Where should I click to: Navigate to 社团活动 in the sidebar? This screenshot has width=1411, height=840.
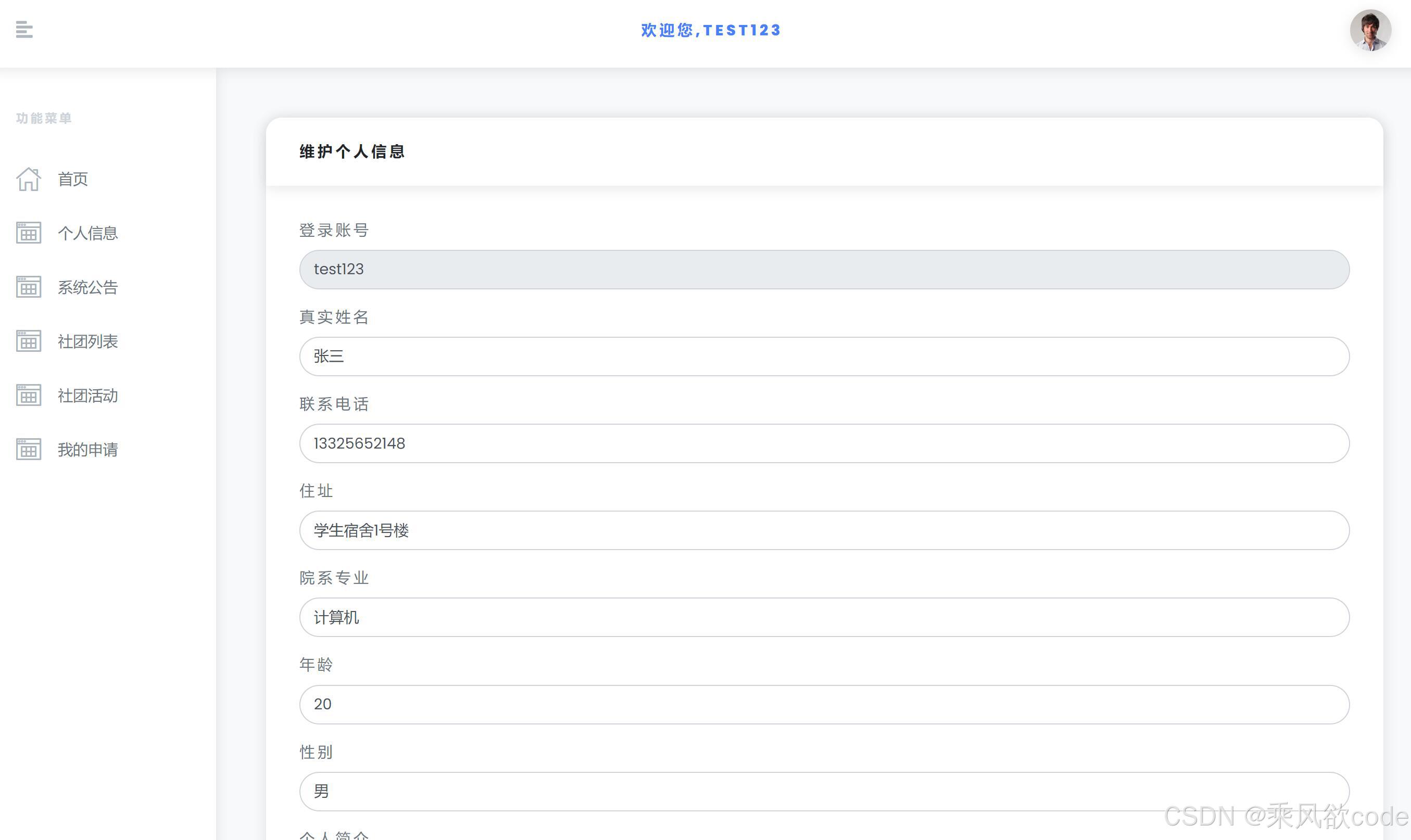(x=89, y=396)
